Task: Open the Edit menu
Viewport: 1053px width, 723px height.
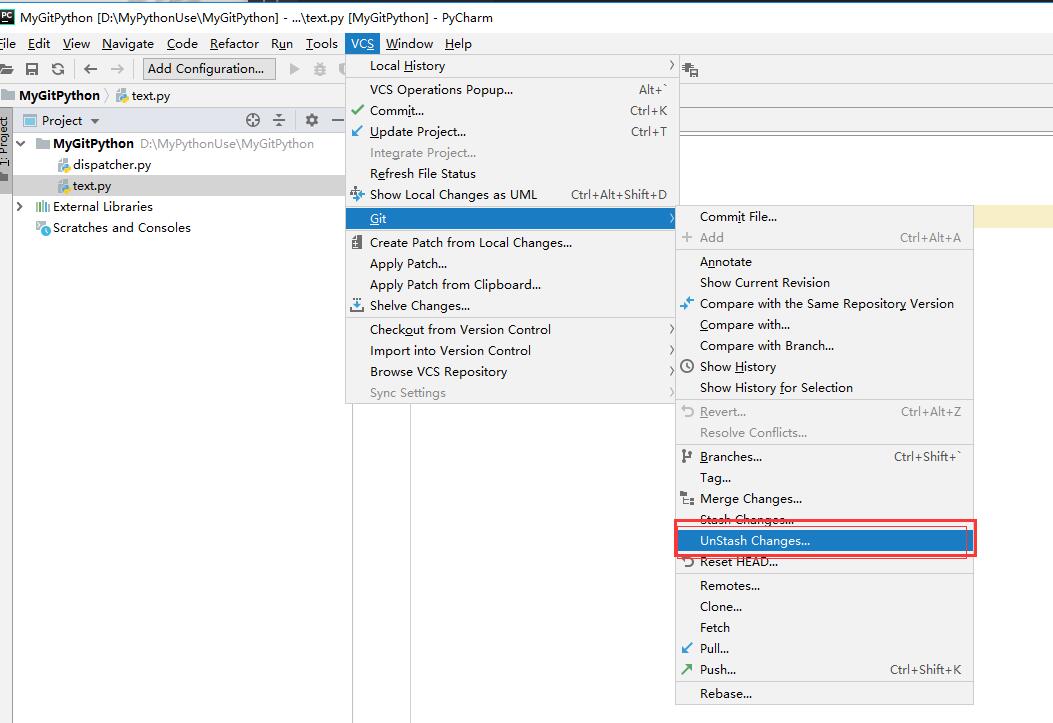Action: 39,44
